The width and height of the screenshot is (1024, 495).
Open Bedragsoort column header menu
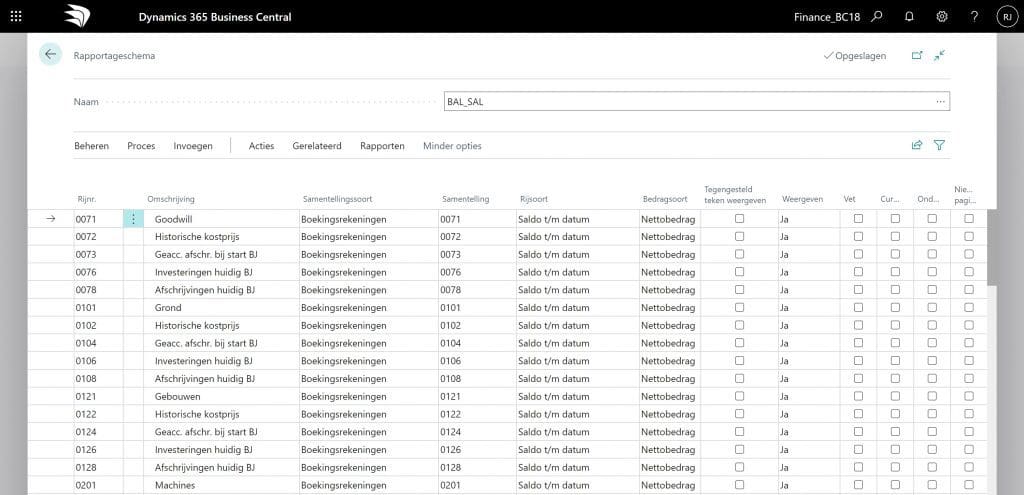pos(664,199)
